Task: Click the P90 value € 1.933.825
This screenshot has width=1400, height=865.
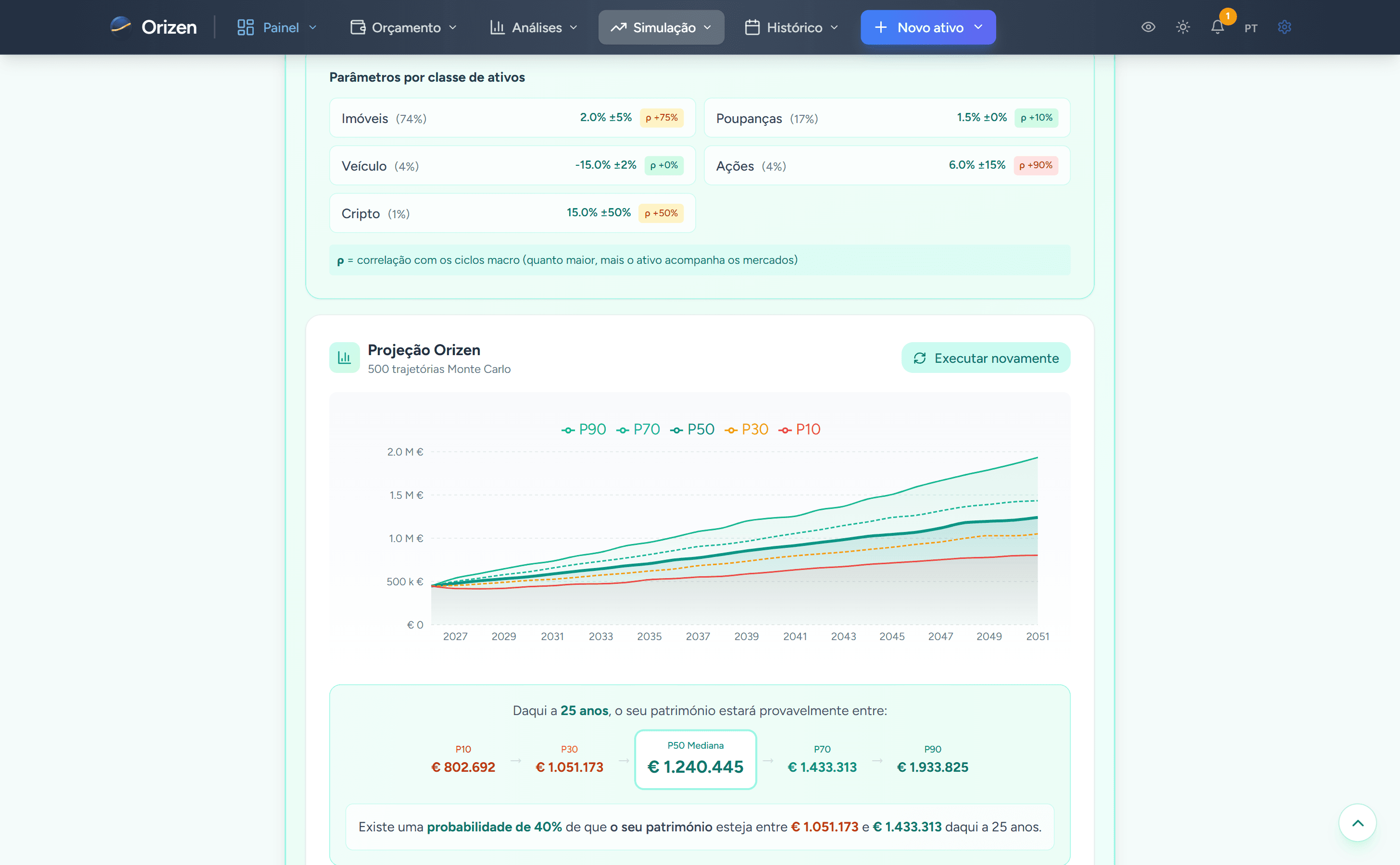Action: point(932,767)
